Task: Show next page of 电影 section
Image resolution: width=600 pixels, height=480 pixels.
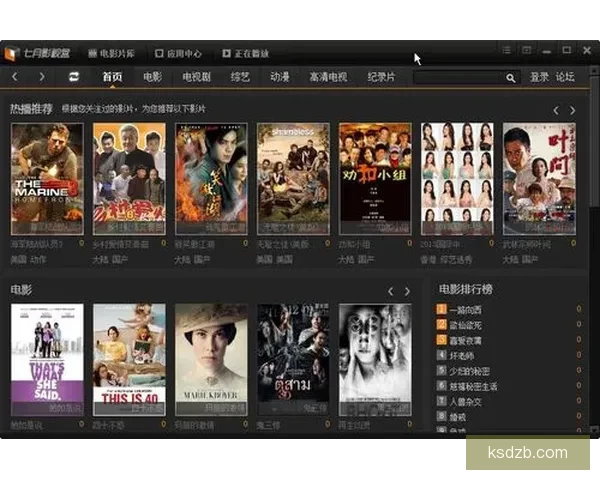Action: coord(407,291)
